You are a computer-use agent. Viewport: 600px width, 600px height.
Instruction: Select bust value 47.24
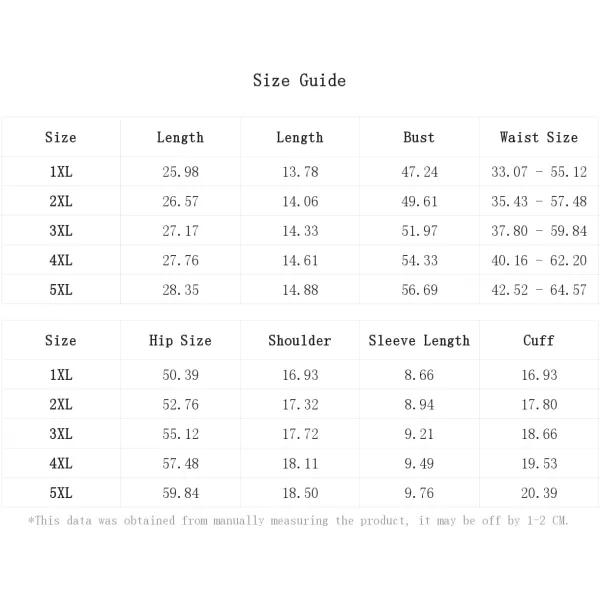click(419, 172)
